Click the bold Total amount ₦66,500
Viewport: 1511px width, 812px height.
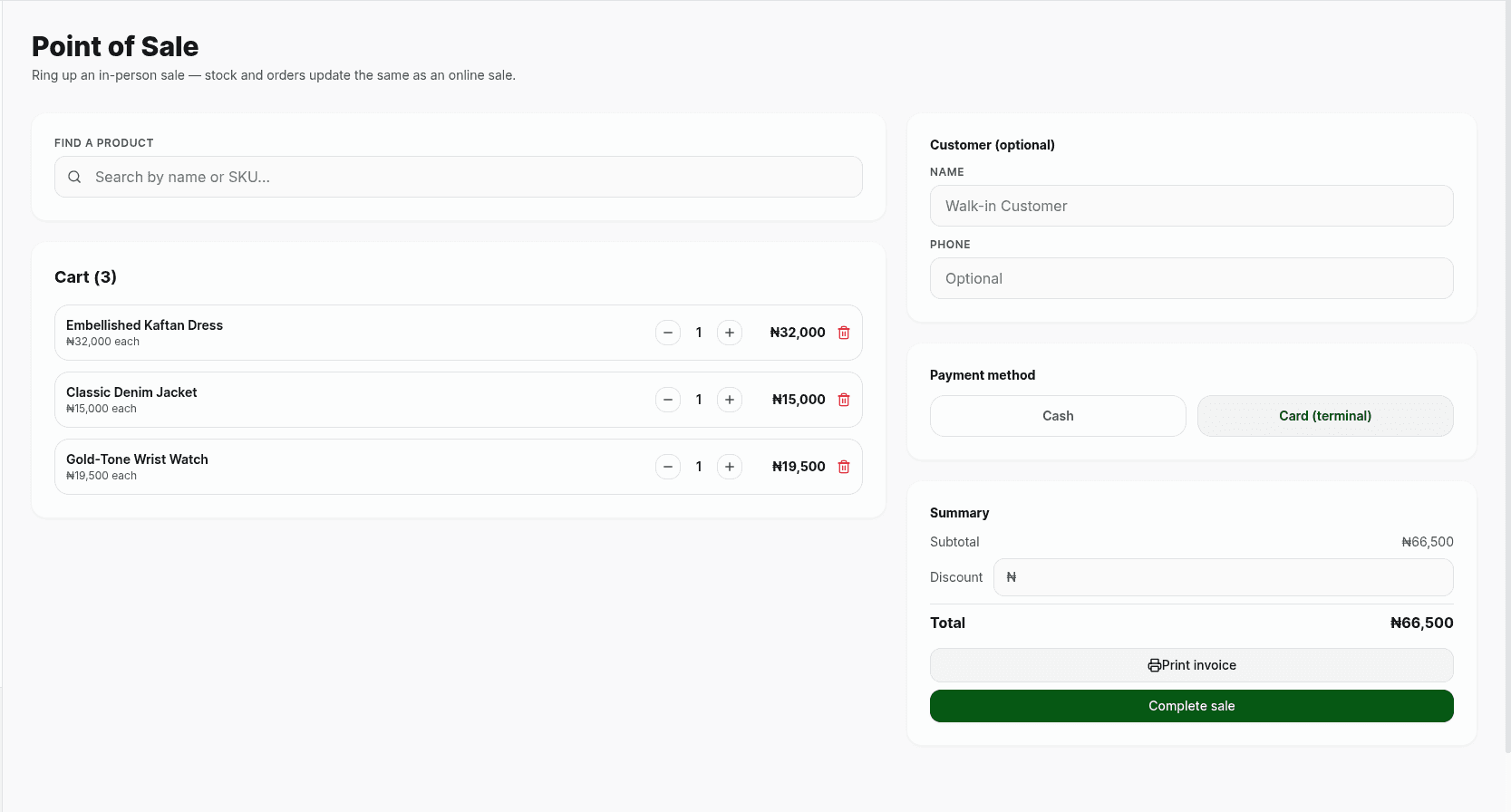pos(1422,623)
